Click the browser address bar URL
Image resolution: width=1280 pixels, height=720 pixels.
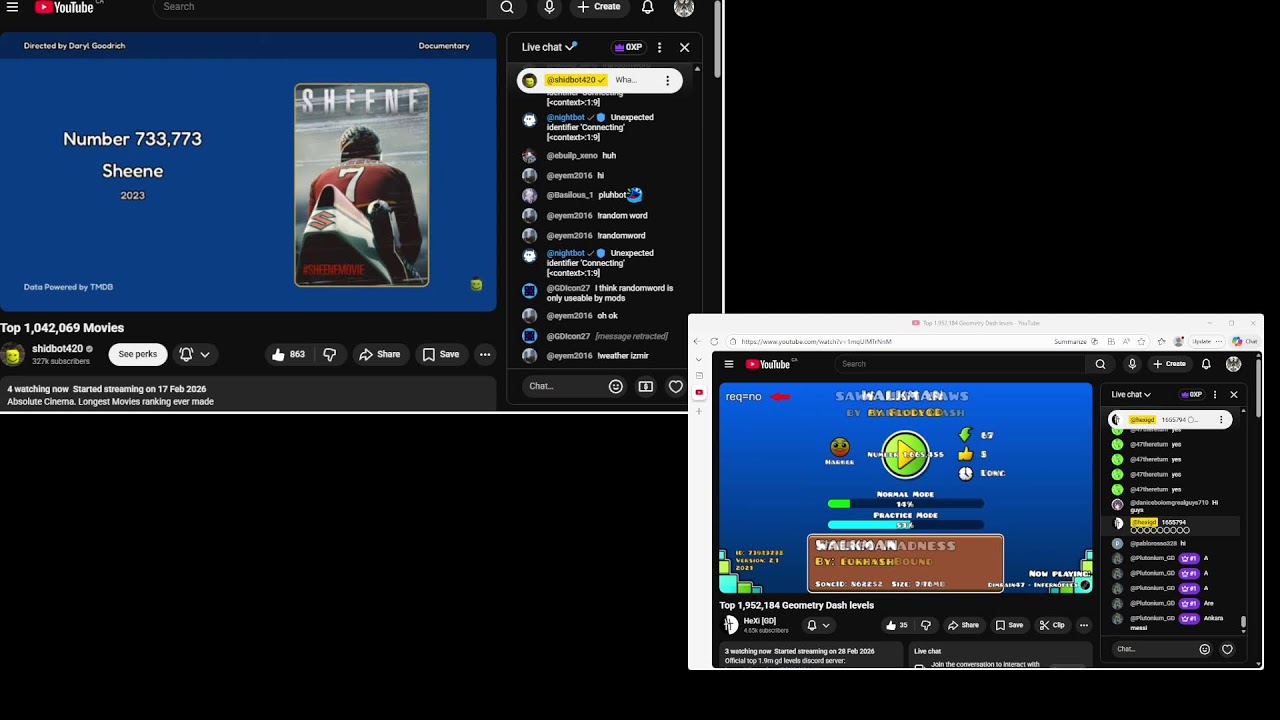pyautogui.click(x=816, y=341)
